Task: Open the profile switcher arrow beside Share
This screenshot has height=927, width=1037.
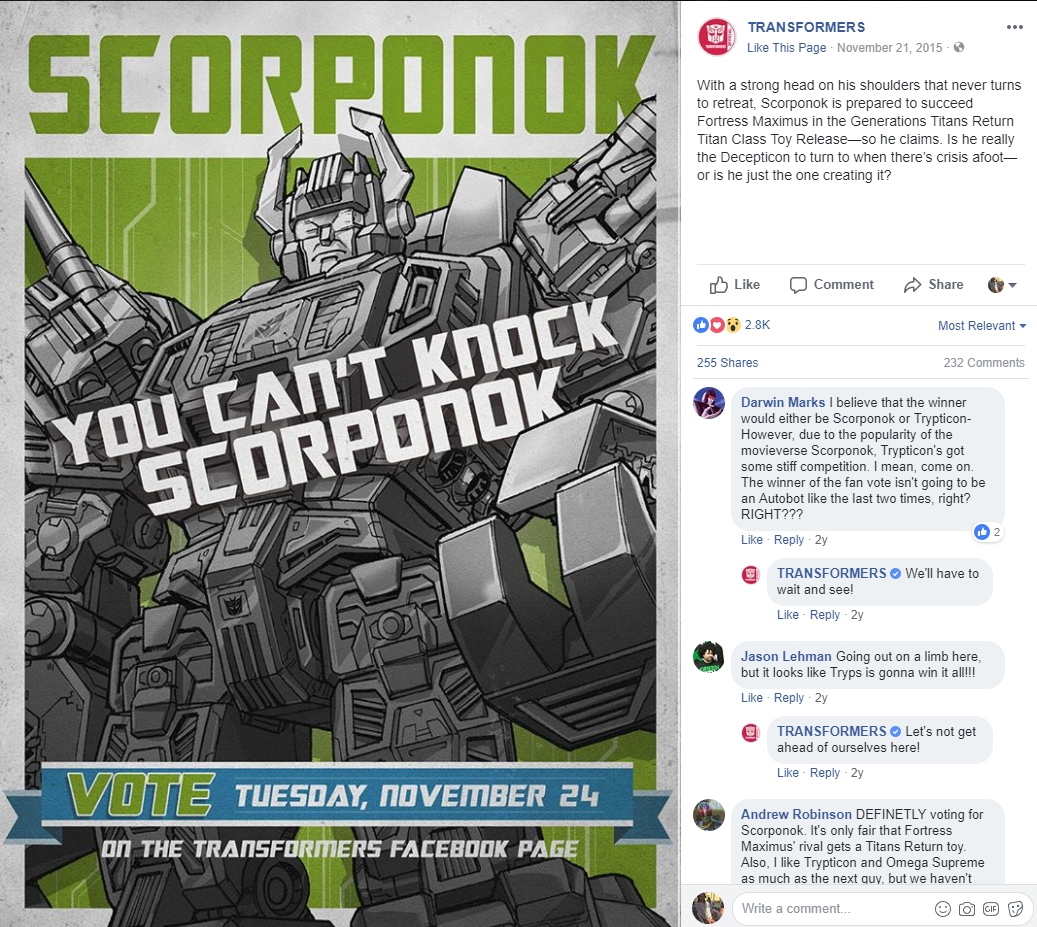Action: [x=1002, y=285]
